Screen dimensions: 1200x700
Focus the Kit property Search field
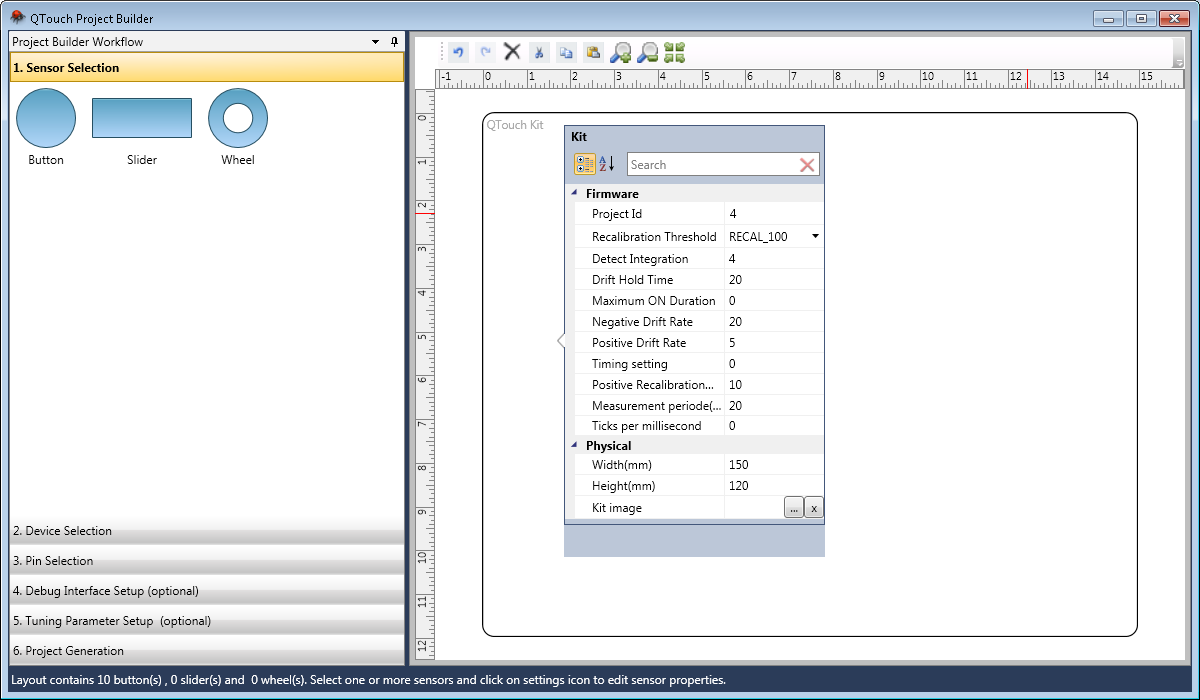[712, 165]
